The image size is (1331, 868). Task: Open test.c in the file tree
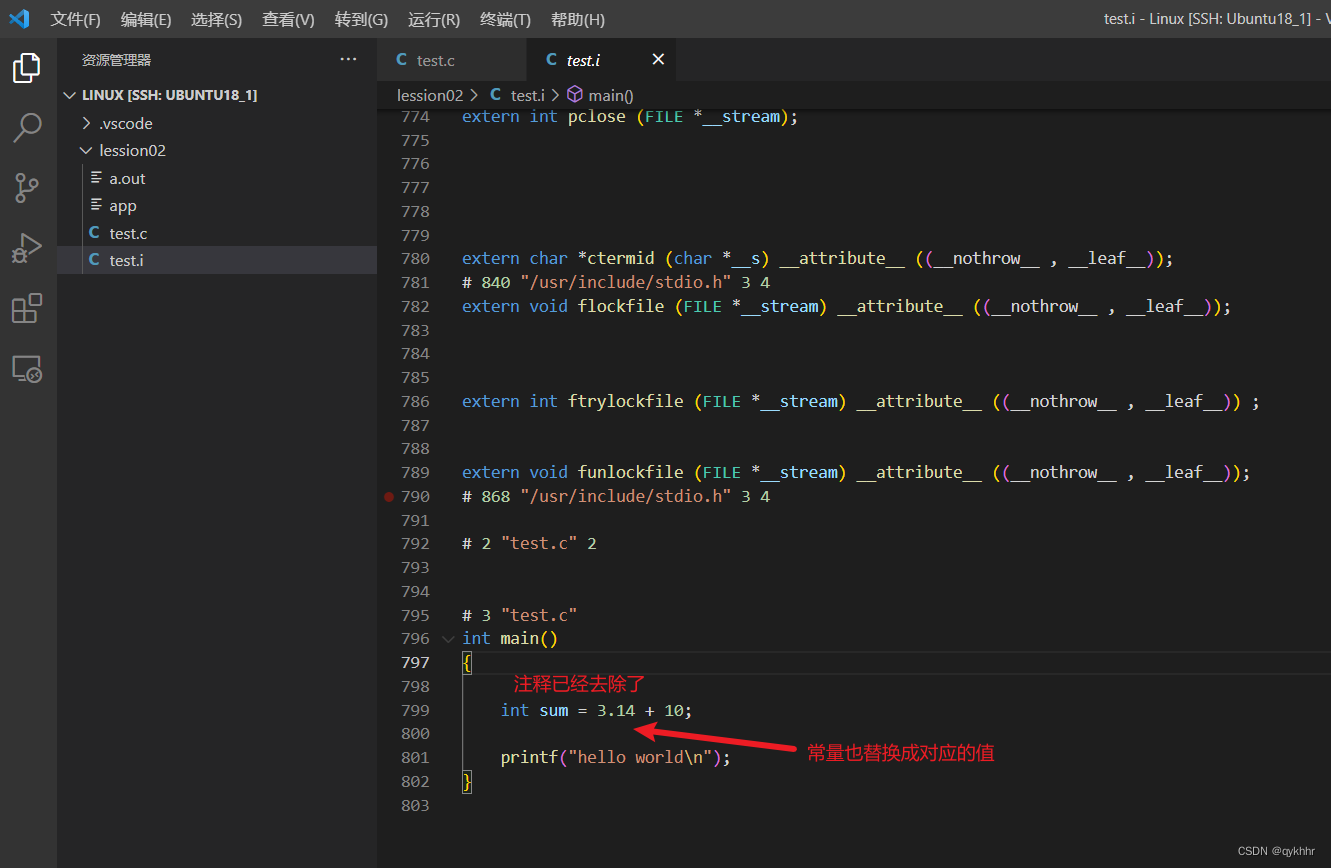click(217, 233)
